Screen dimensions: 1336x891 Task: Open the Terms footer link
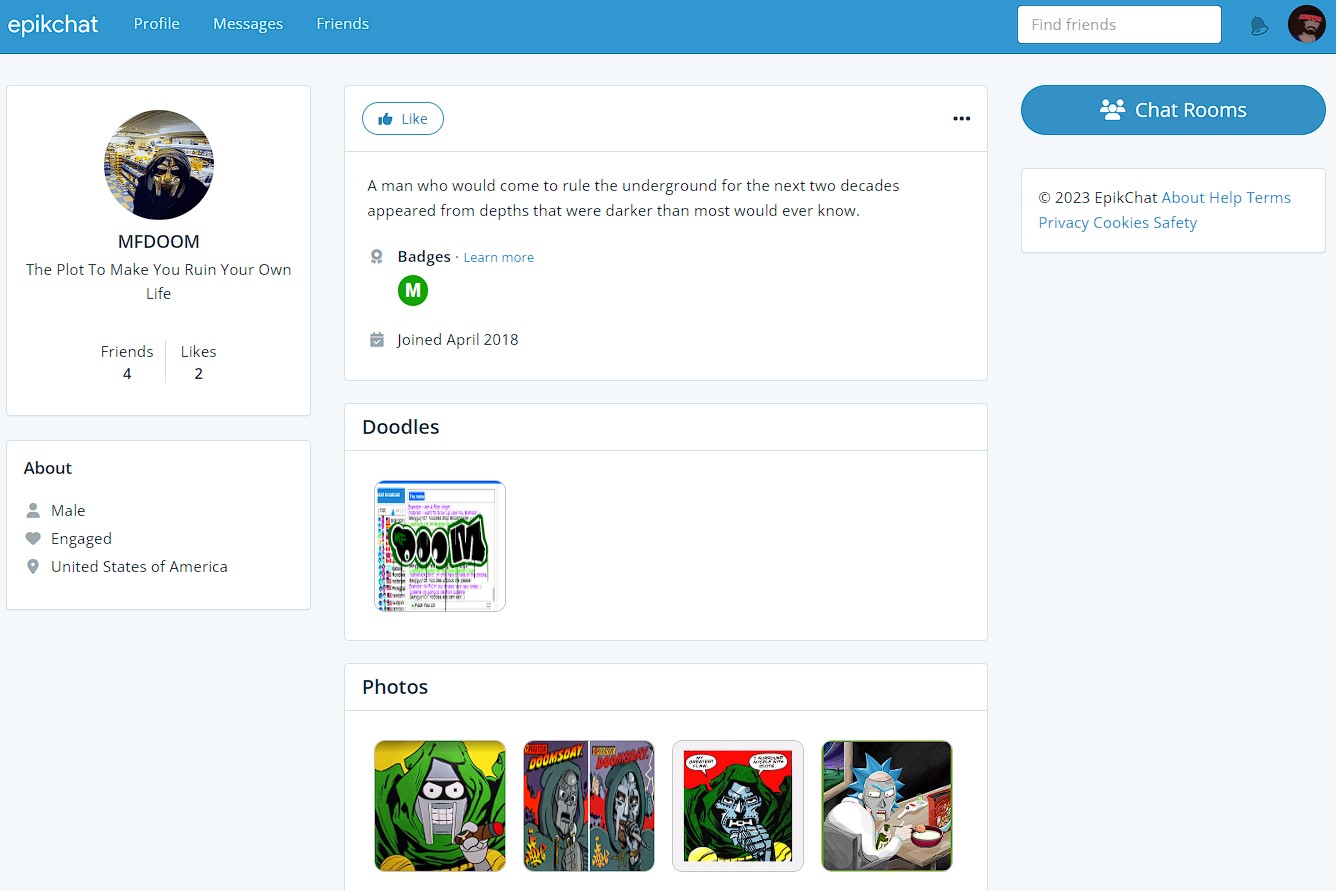click(1269, 198)
